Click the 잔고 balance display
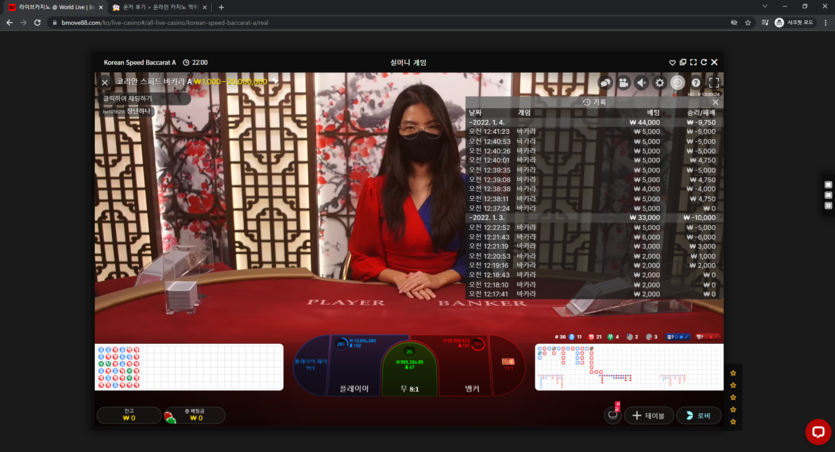 point(129,415)
